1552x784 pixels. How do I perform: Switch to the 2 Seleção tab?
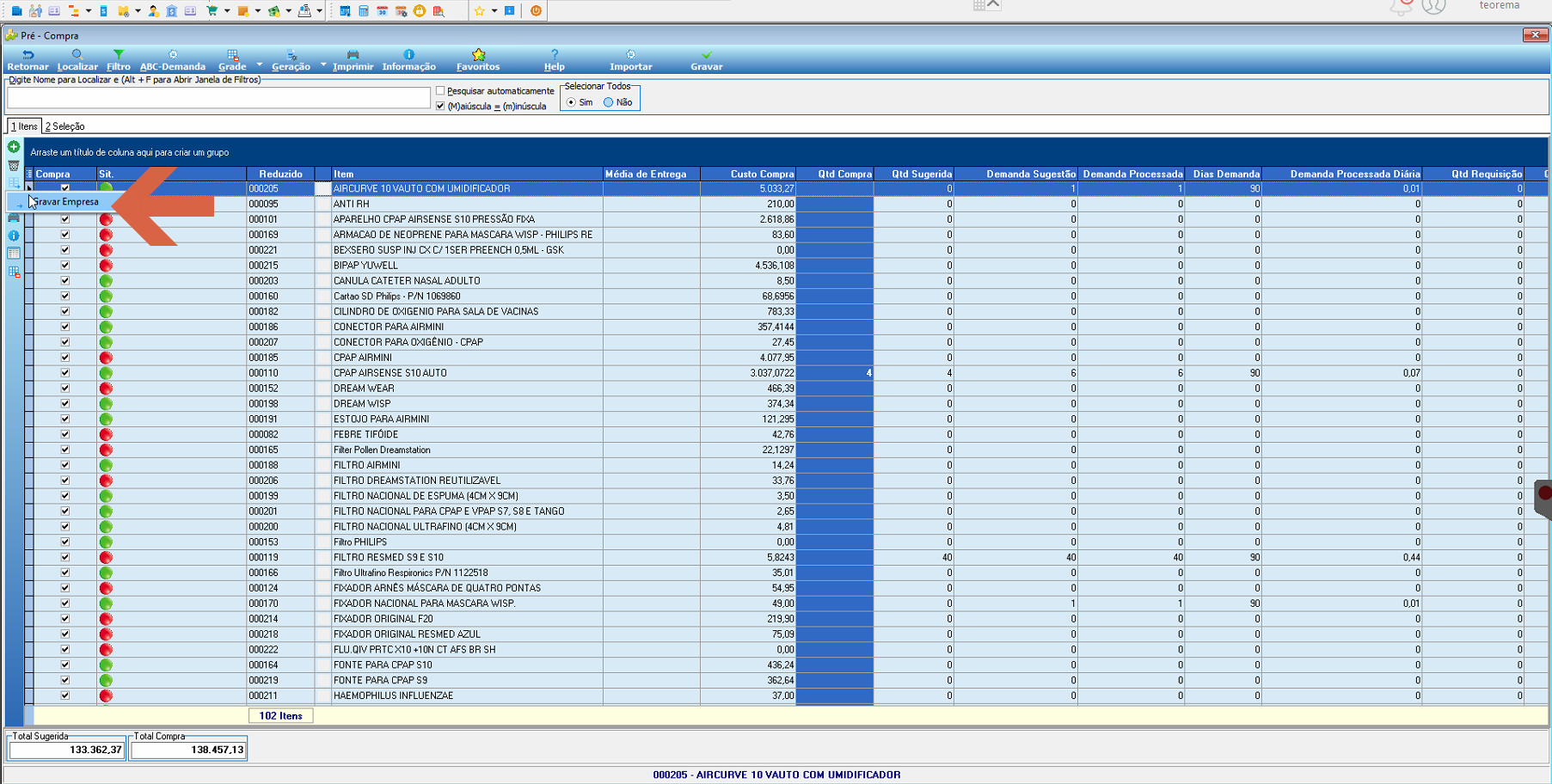tap(64, 126)
